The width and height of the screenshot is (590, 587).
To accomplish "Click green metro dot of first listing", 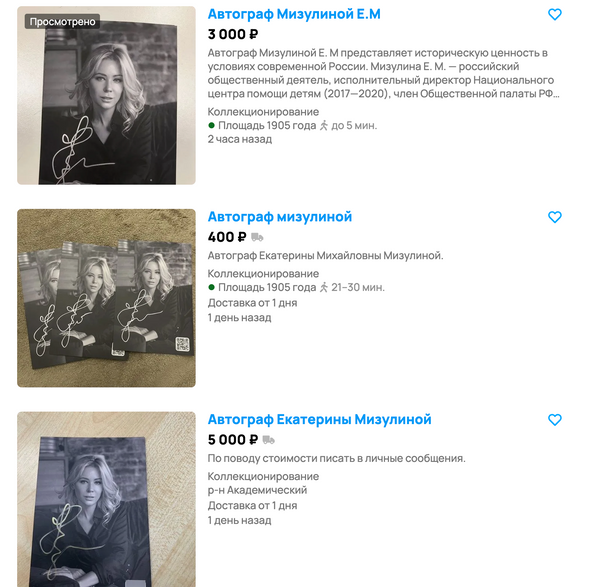I will tap(211, 125).
